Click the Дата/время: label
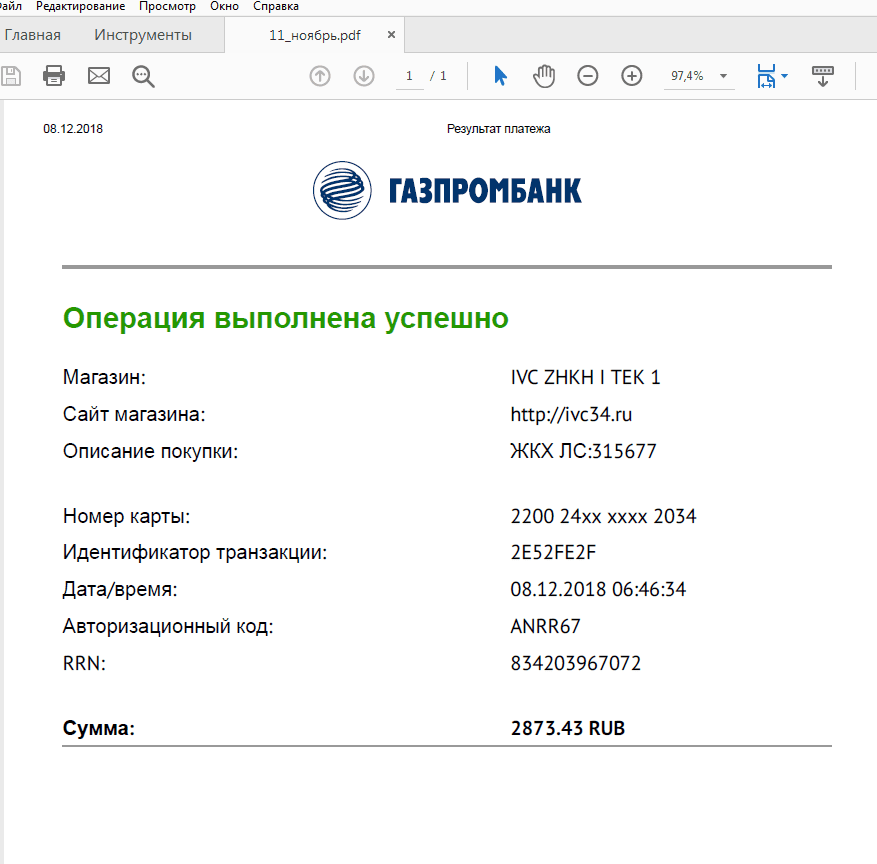The image size is (877, 864). [x=120, y=589]
